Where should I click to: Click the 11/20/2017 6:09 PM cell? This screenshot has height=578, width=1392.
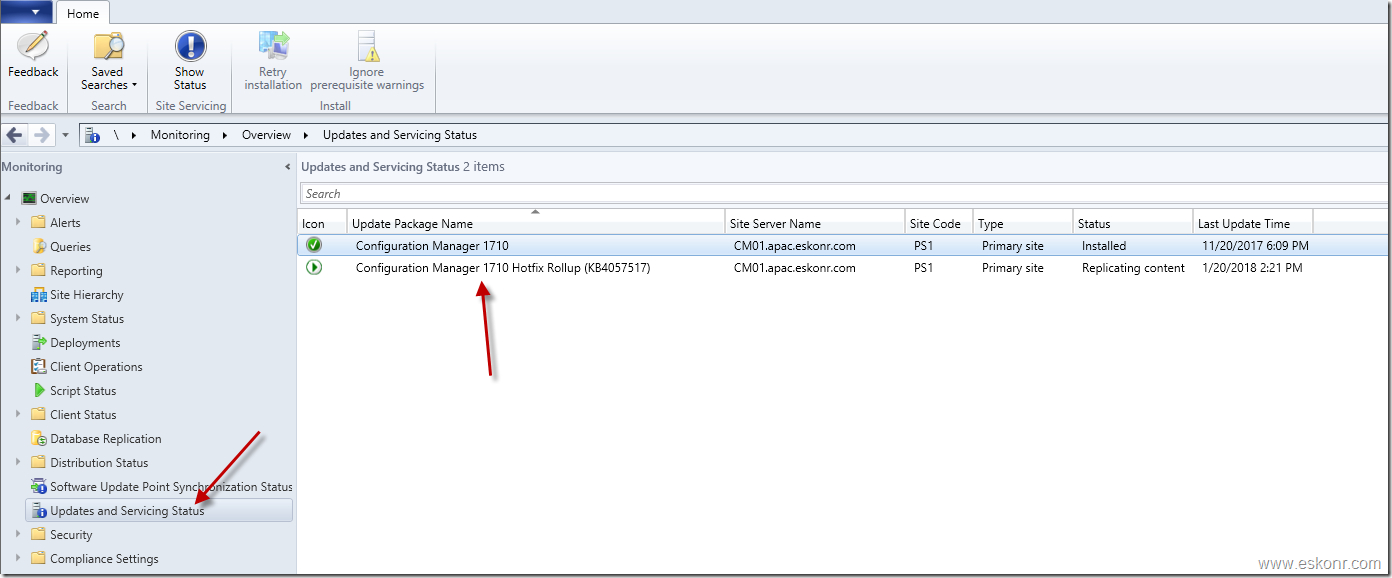click(x=1255, y=245)
